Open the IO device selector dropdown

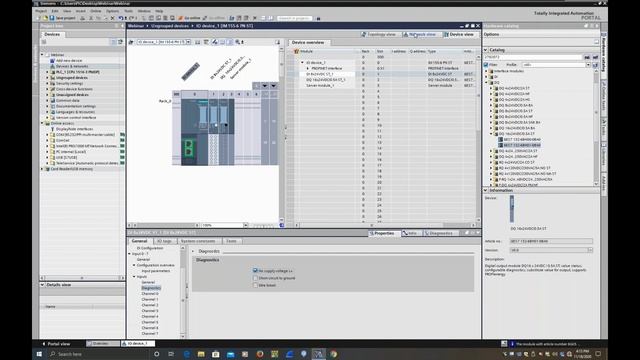pos(188,42)
